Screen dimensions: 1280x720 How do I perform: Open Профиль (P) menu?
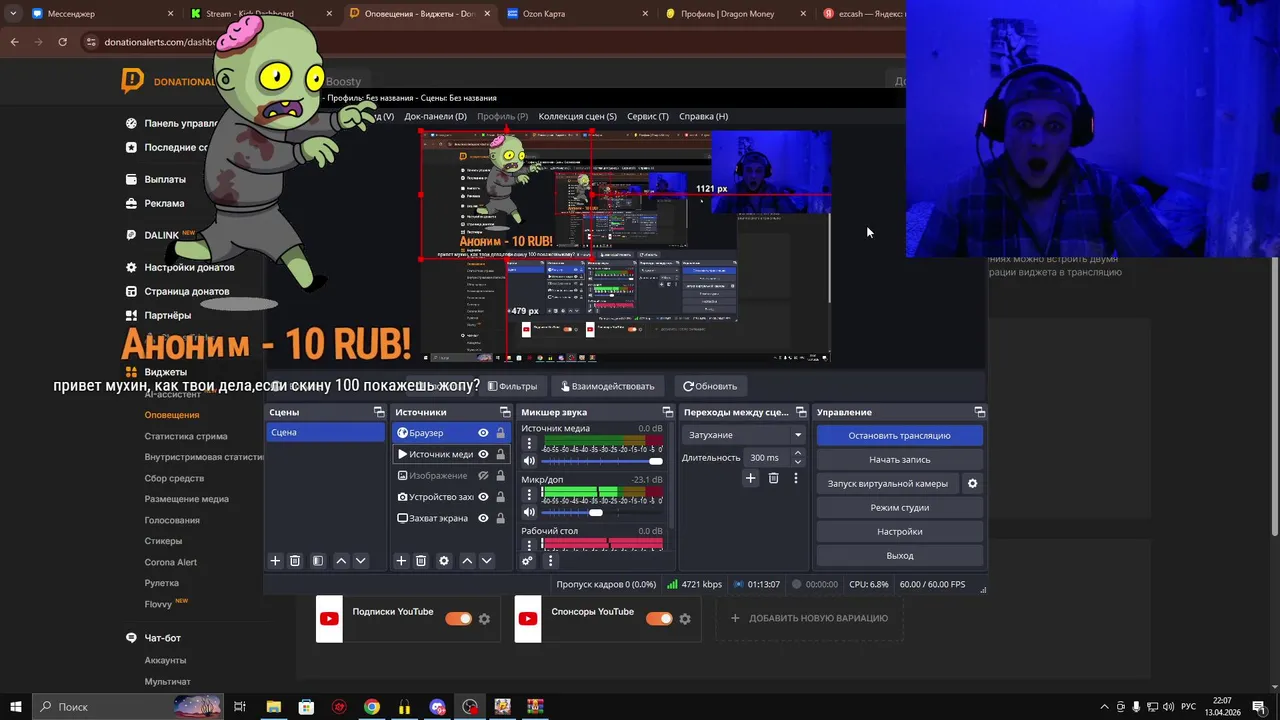click(502, 116)
